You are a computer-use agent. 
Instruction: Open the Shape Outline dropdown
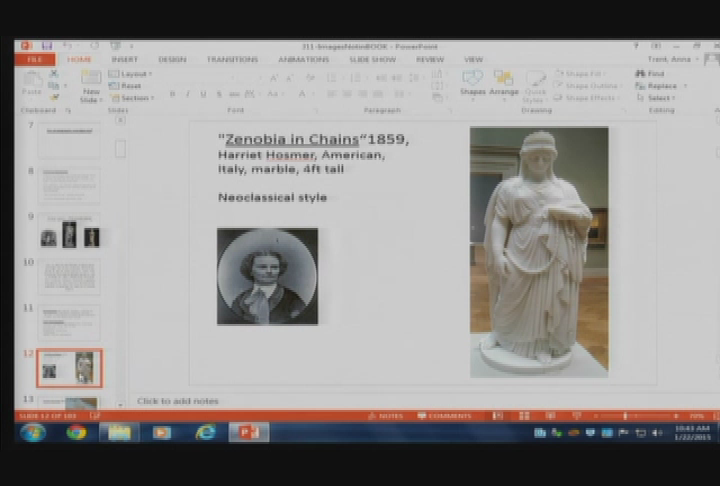click(588, 85)
